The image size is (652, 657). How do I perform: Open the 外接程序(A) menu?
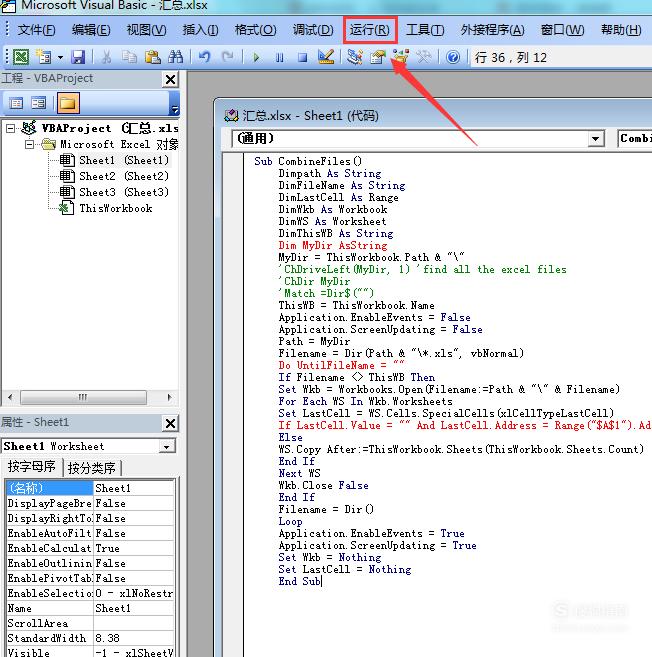click(x=492, y=30)
